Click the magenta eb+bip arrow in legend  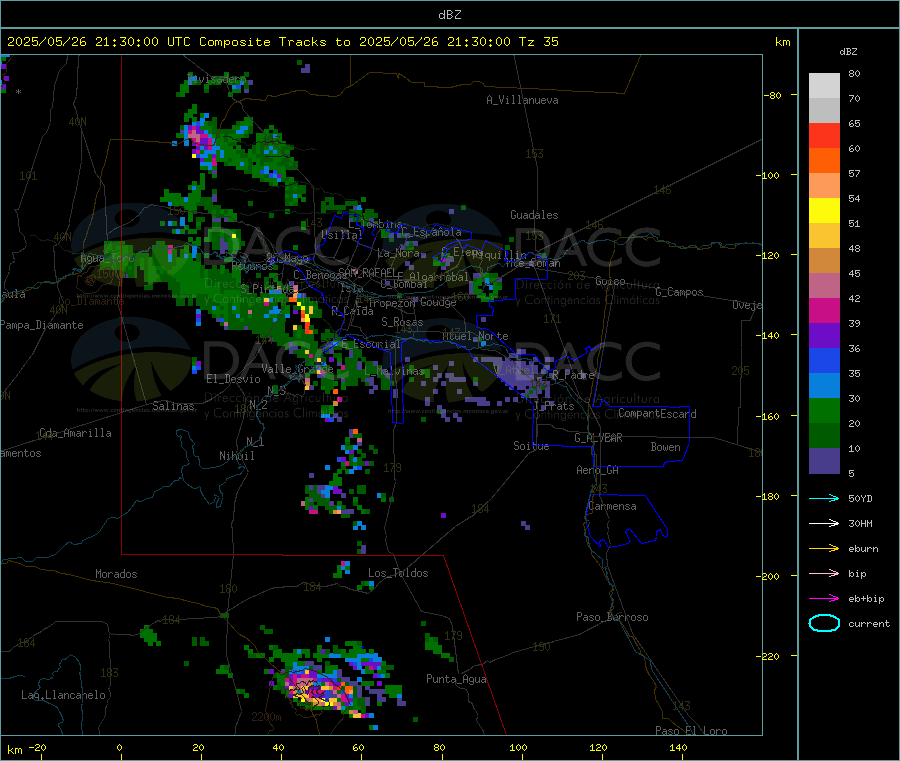pos(824,599)
